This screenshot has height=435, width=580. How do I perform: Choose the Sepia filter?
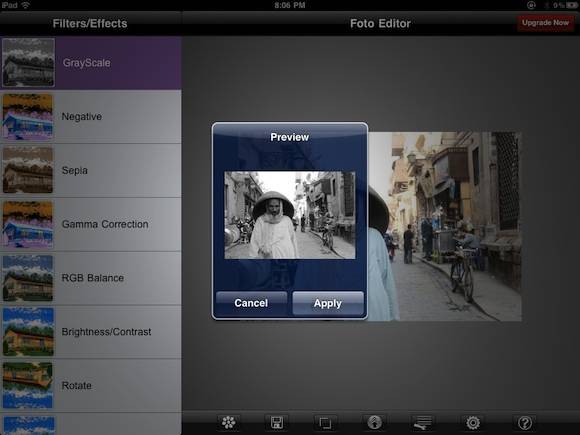91,171
